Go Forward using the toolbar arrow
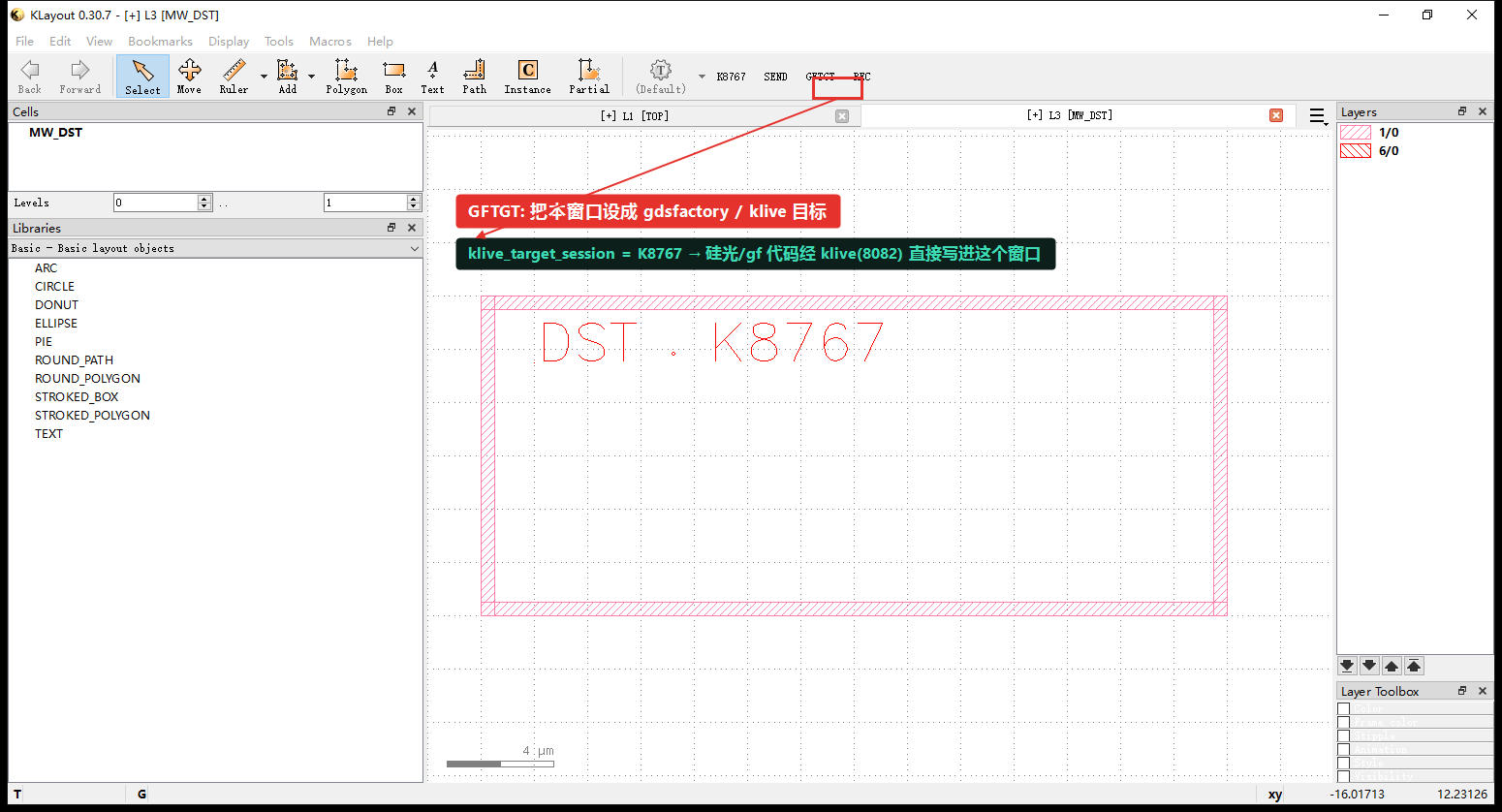The height and width of the screenshot is (812, 1502). 79,77
